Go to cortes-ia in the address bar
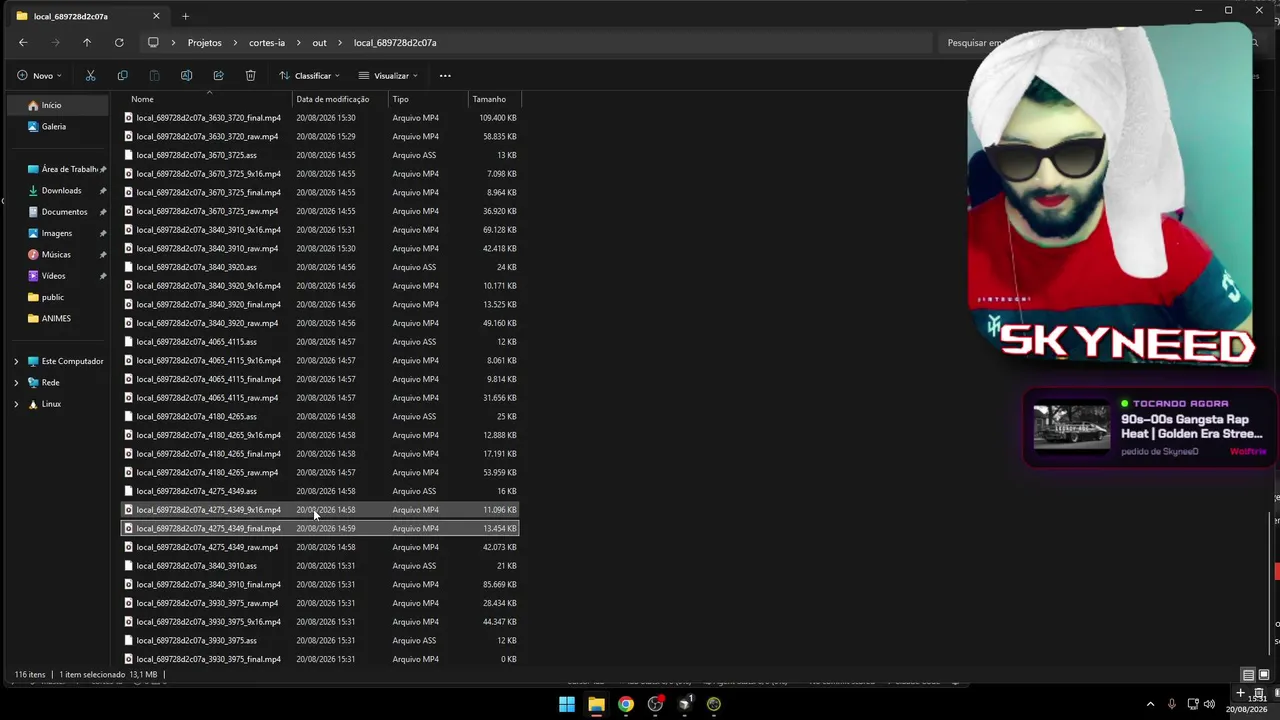 click(267, 43)
